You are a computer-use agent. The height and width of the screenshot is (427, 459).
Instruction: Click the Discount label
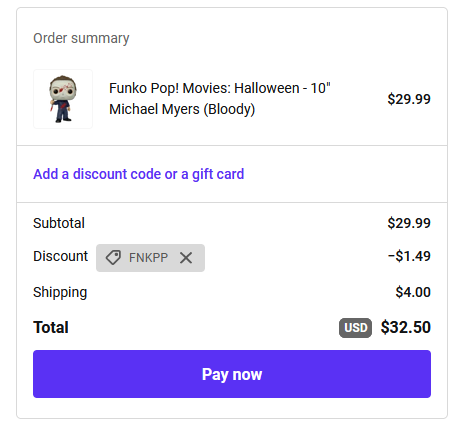click(60, 256)
